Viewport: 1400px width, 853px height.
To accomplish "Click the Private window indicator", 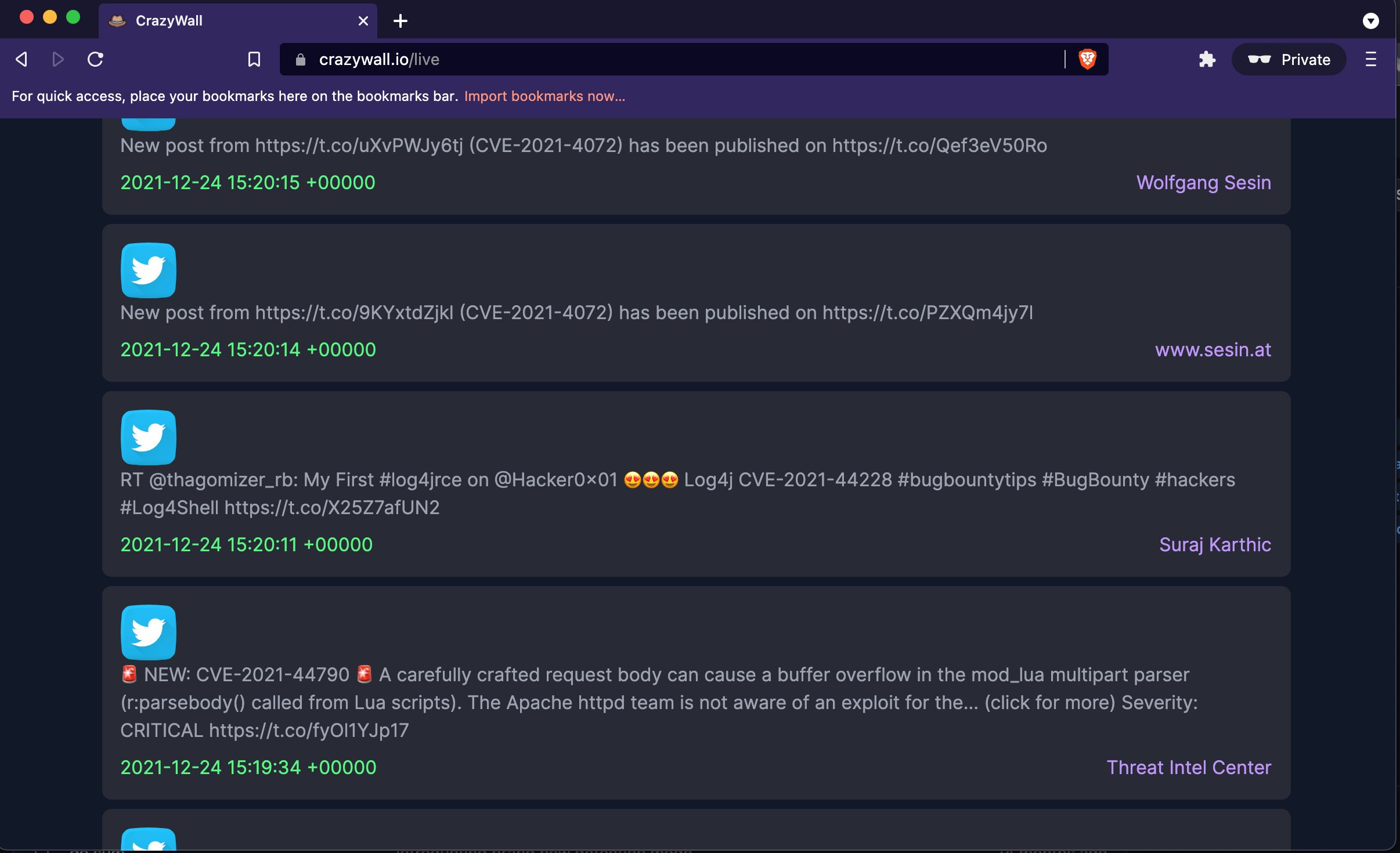I will (x=1289, y=59).
